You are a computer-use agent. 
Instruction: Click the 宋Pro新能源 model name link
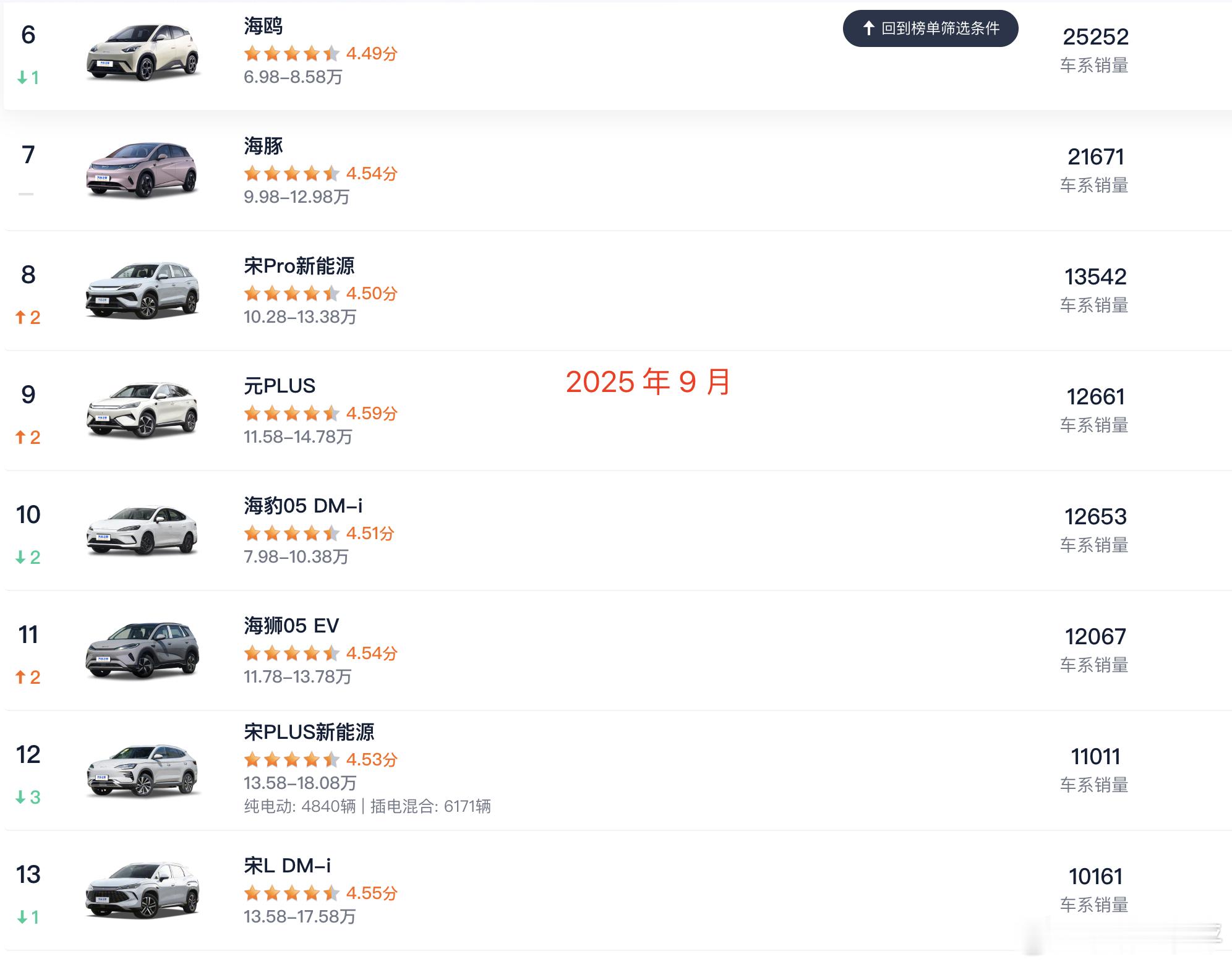click(x=299, y=266)
